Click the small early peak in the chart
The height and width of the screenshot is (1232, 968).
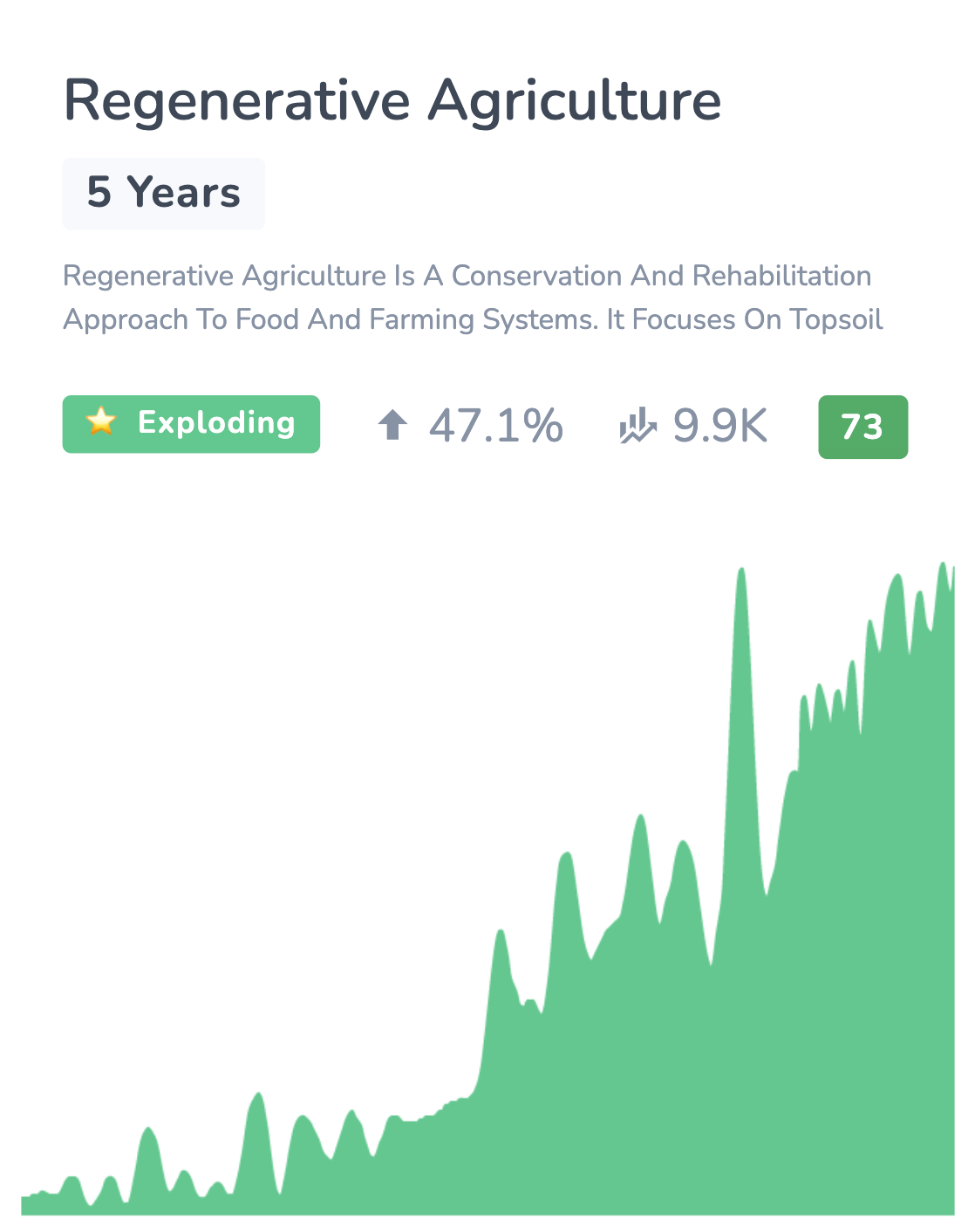(149, 1133)
